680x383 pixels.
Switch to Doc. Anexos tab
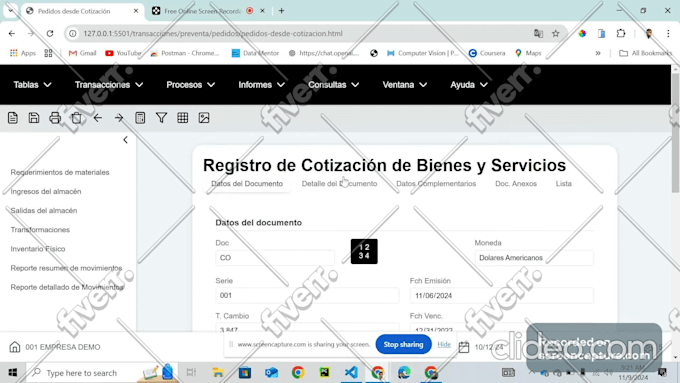click(x=516, y=183)
